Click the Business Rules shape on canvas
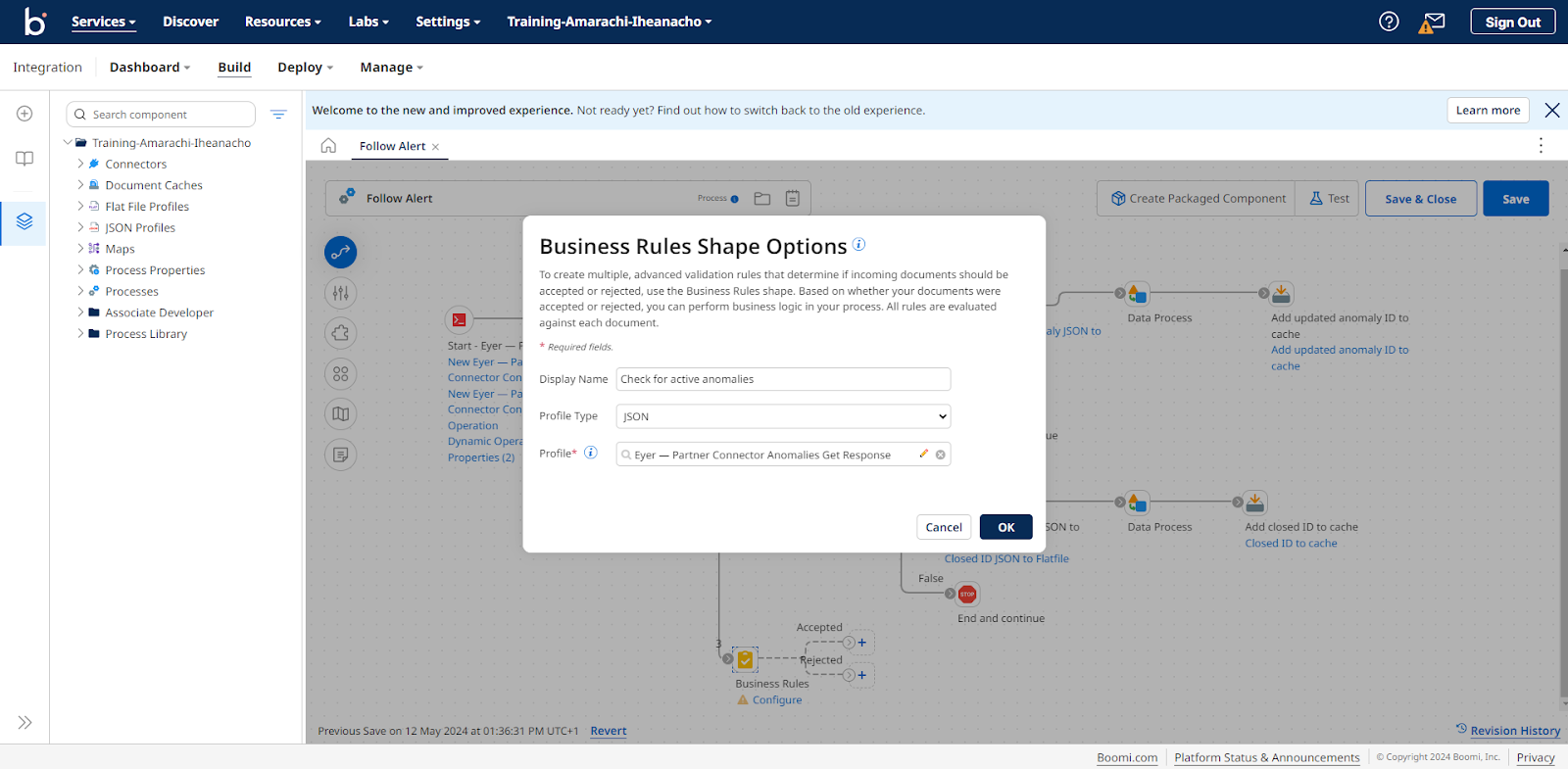 tap(745, 659)
